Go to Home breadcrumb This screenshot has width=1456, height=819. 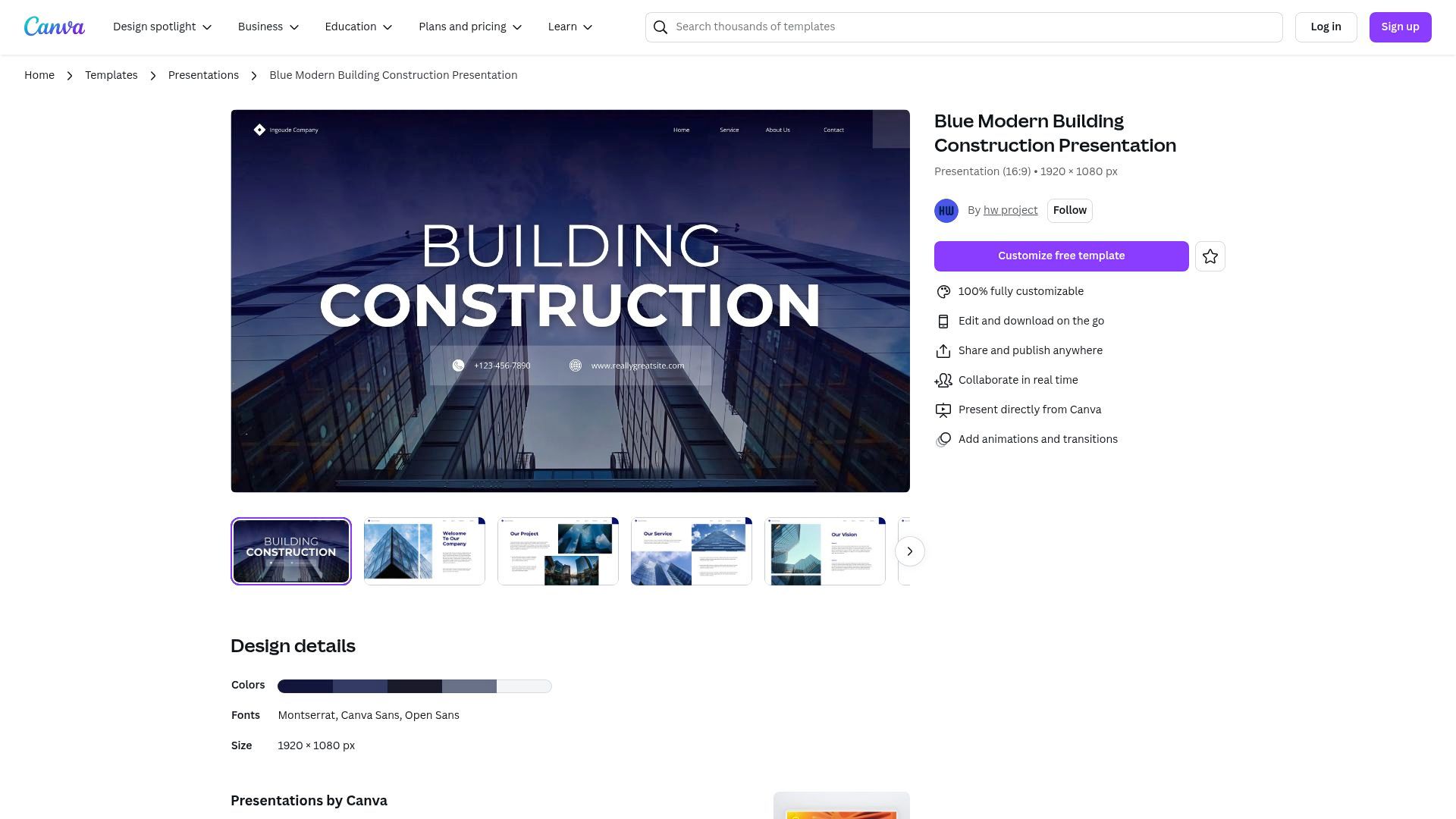point(39,75)
